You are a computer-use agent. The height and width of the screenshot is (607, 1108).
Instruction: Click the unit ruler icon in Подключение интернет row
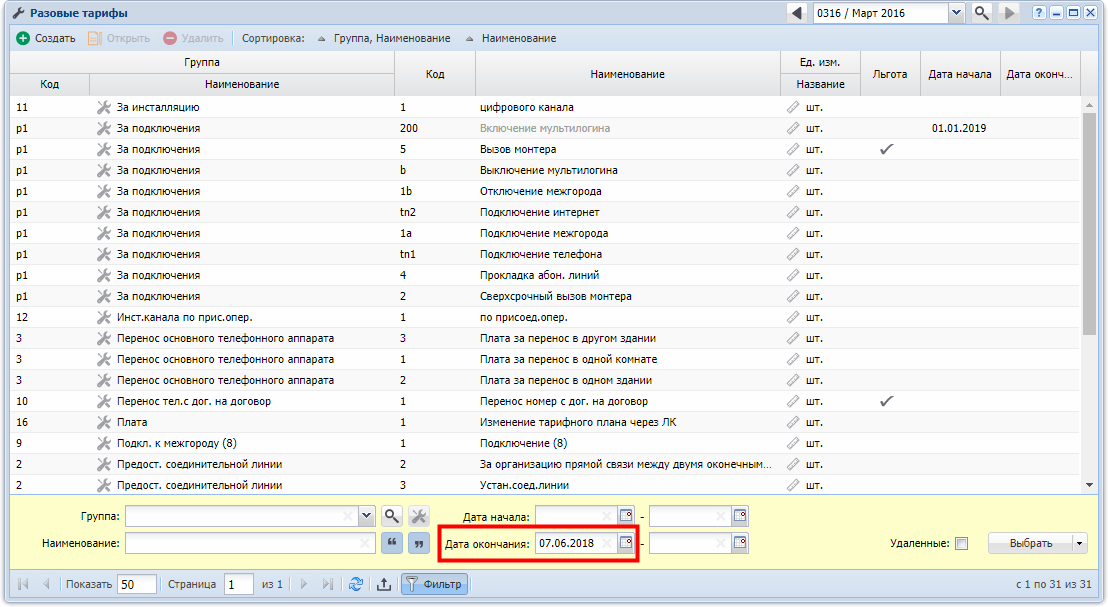pos(793,212)
